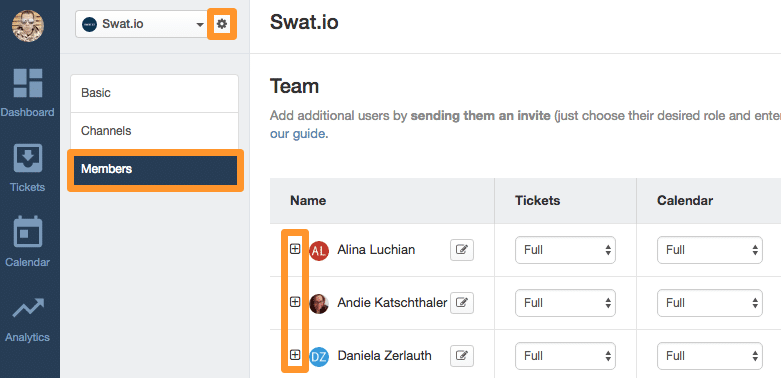This screenshot has height=378, width=781.
Task: Open the Analytics chart icon
Action: tap(28, 308)
